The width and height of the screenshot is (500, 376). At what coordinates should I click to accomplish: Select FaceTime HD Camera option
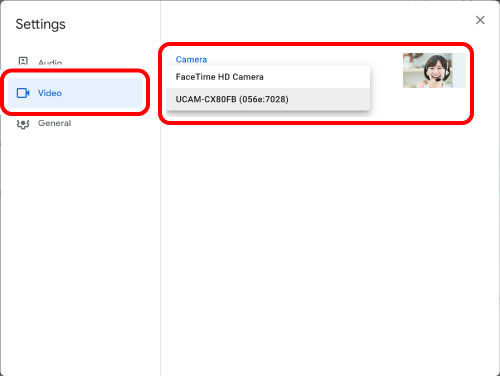click(x=268, y=77)
